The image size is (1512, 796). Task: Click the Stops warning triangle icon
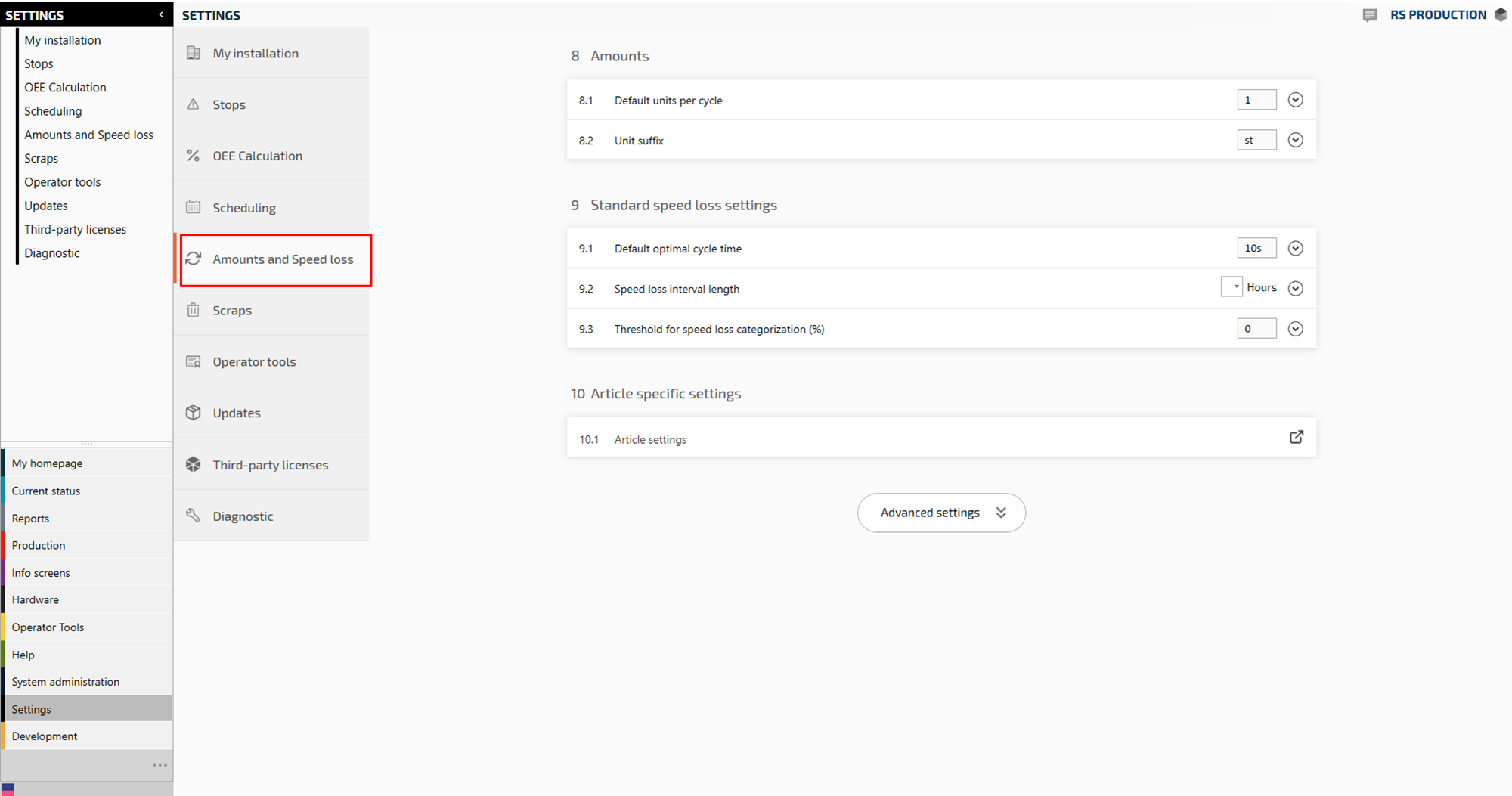(194, 104)
